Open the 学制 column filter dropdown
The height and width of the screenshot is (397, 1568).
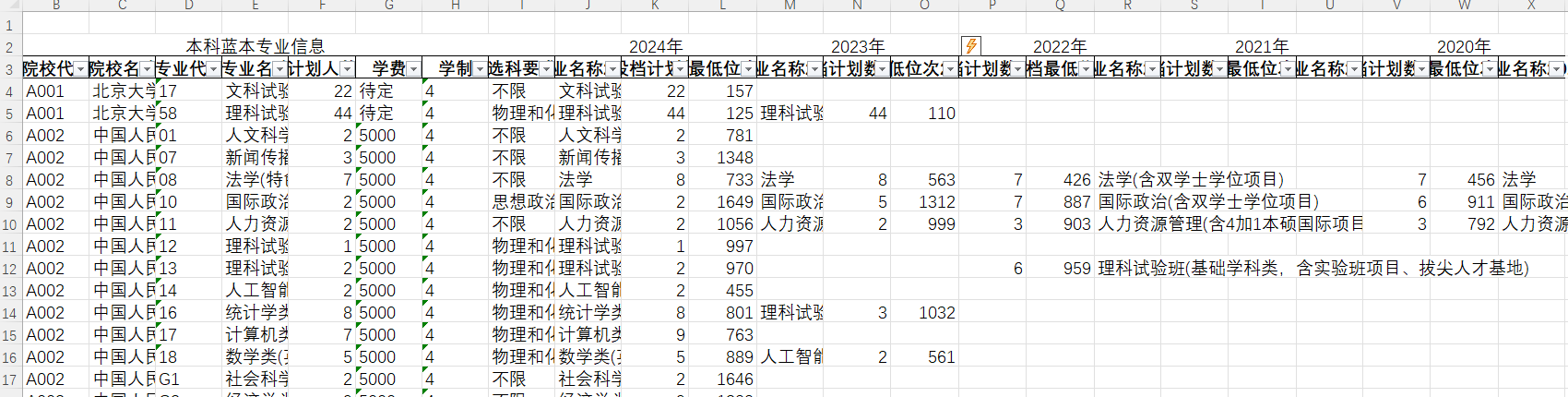480,69
